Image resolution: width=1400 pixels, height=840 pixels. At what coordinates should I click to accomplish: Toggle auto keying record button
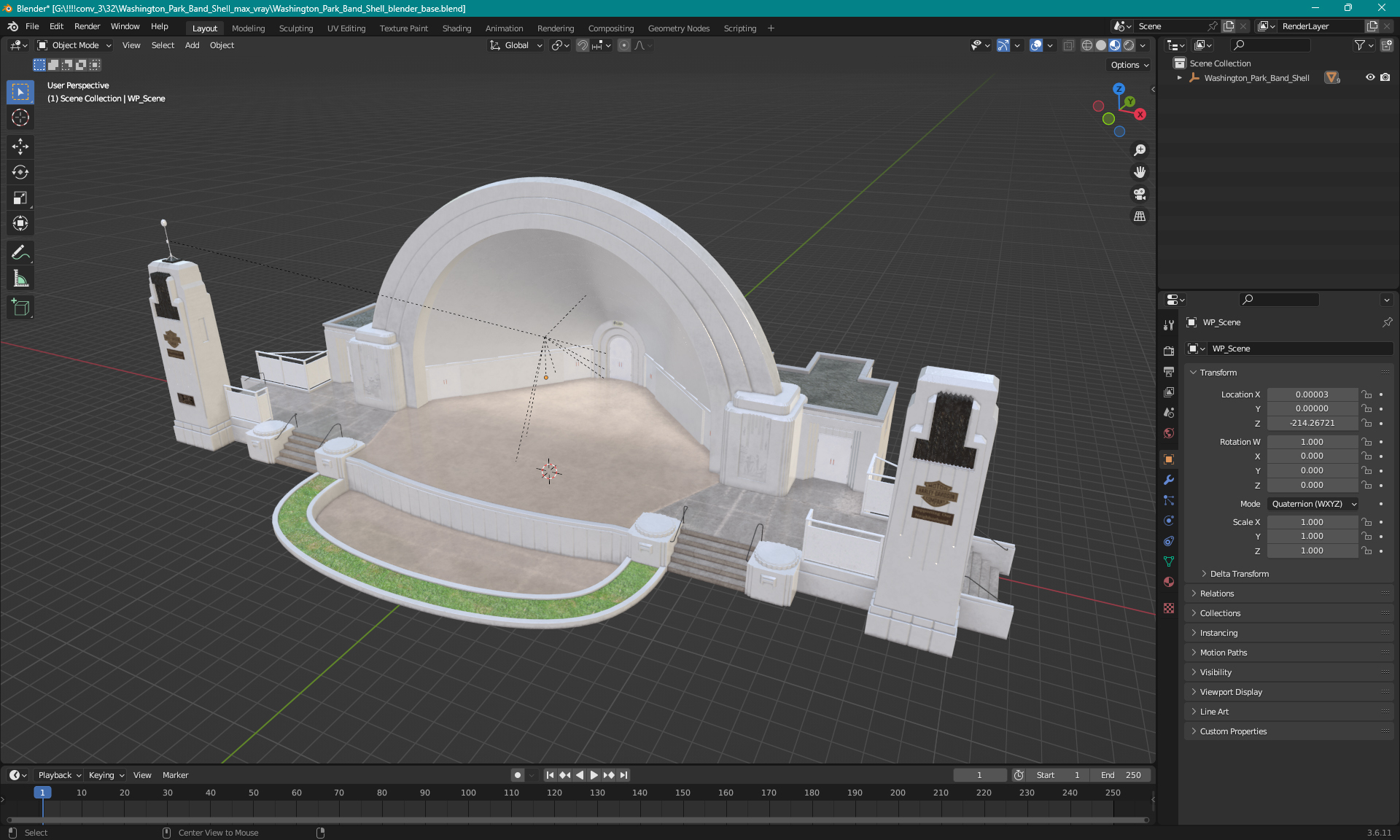[x=517, y=775]
